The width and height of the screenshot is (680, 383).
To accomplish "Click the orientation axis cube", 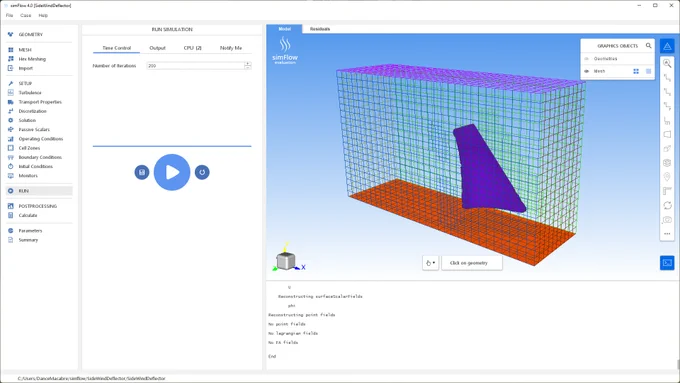I will (x=286, y=261).
